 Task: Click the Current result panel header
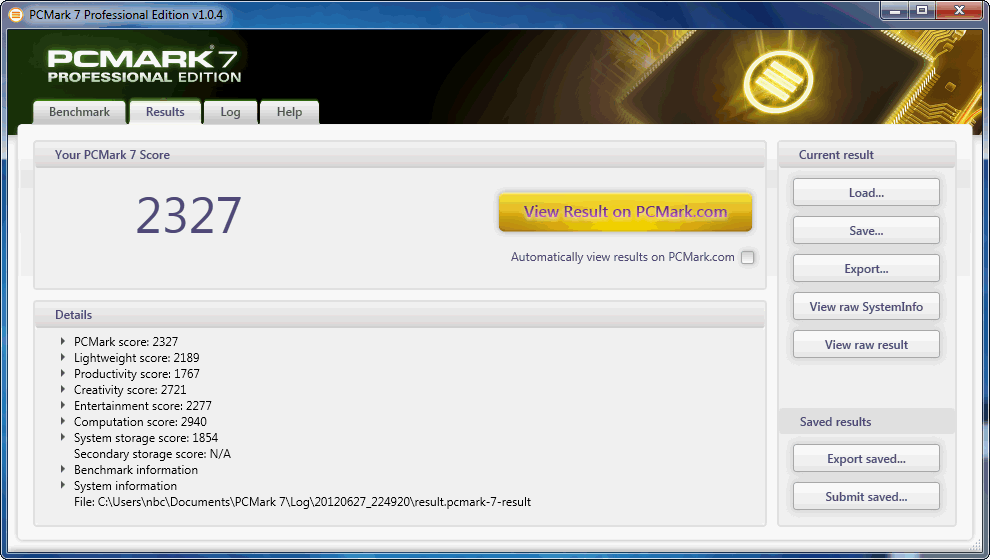click(836, 155)
